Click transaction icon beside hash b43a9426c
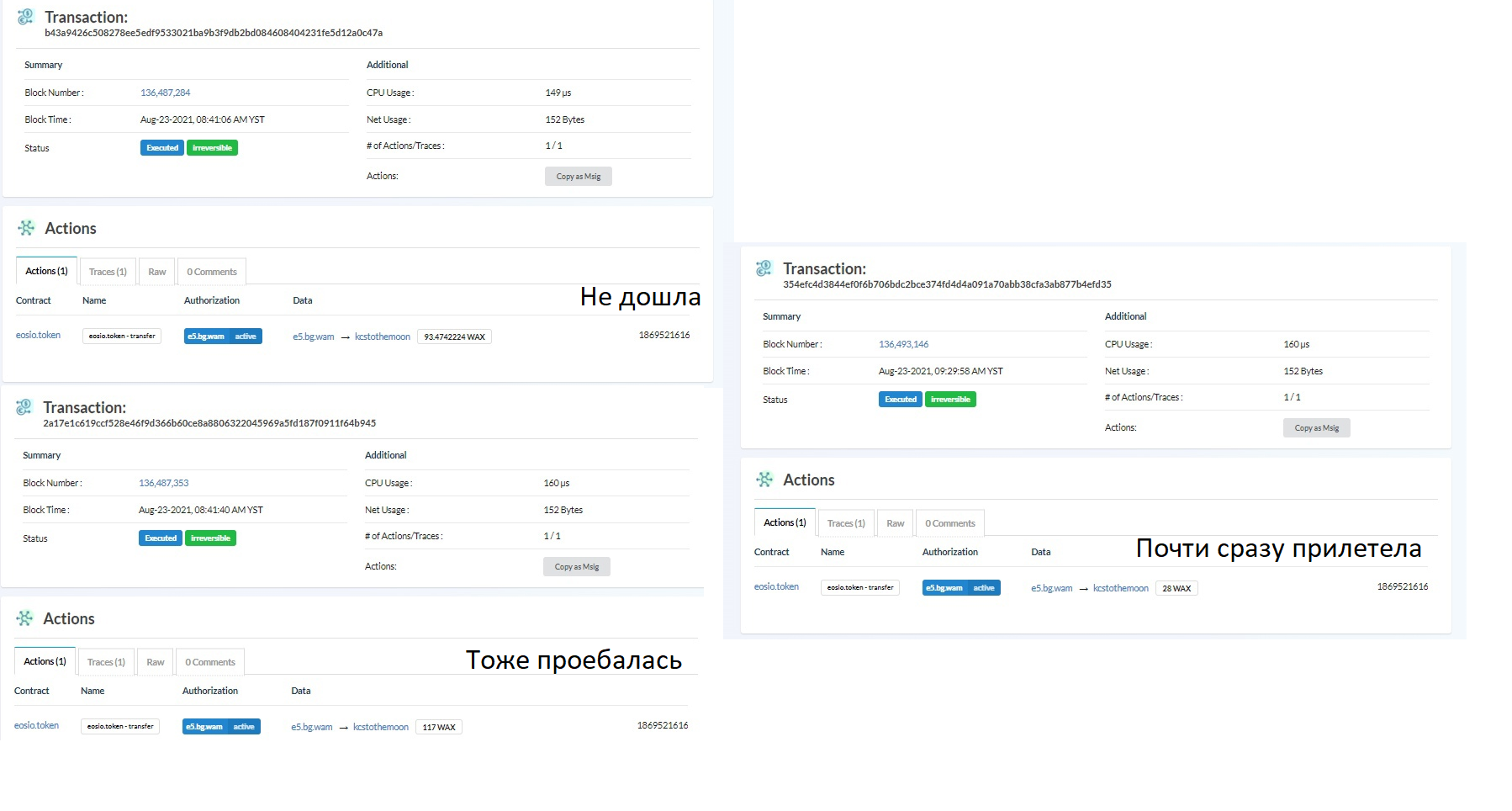Screen dimensions: 1512x811 (x=26, y=17)
